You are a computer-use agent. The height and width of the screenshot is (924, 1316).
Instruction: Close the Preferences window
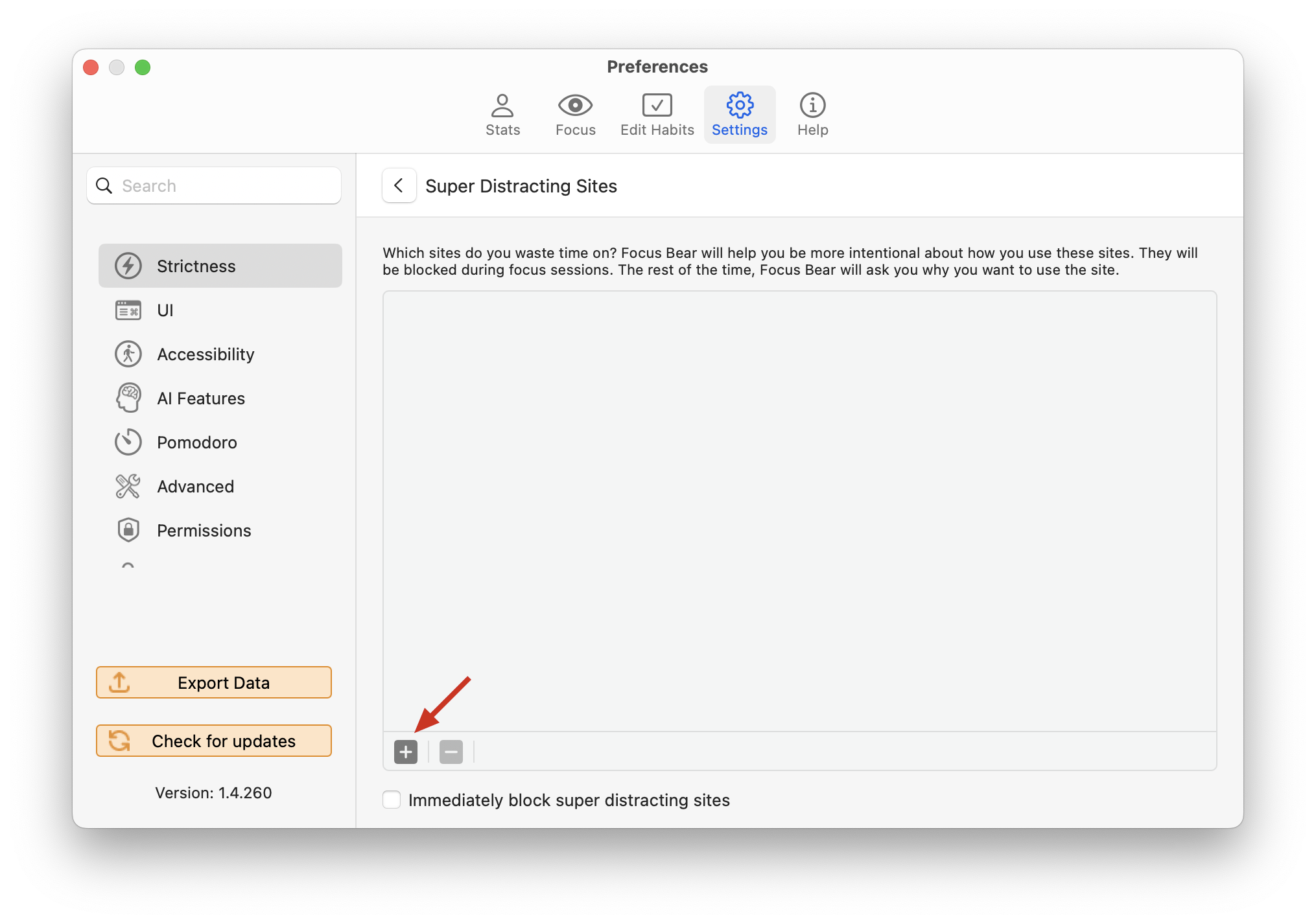pos(91,67)
